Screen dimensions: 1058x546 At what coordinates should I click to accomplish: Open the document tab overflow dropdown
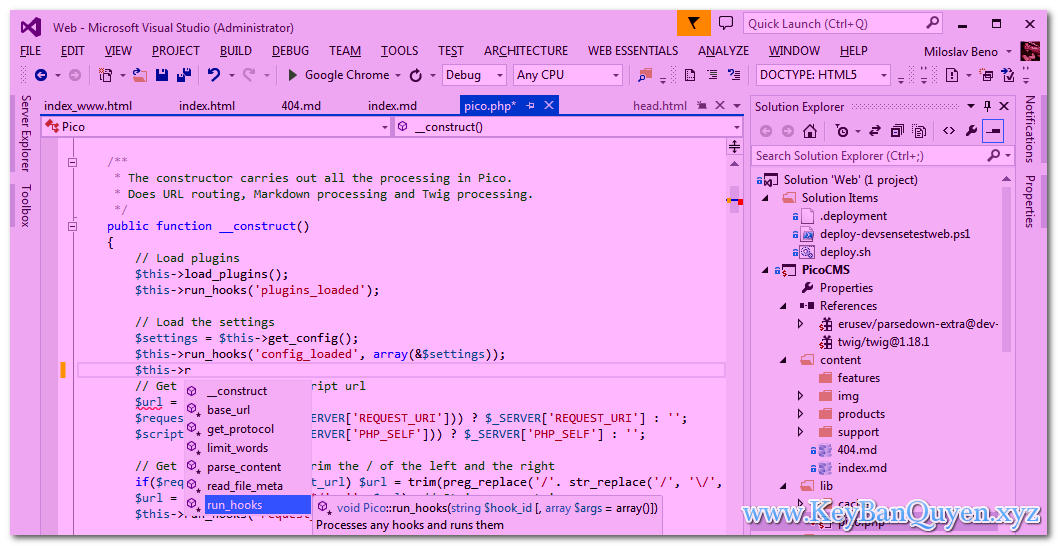pyautogui.click(x=737, y=106)
